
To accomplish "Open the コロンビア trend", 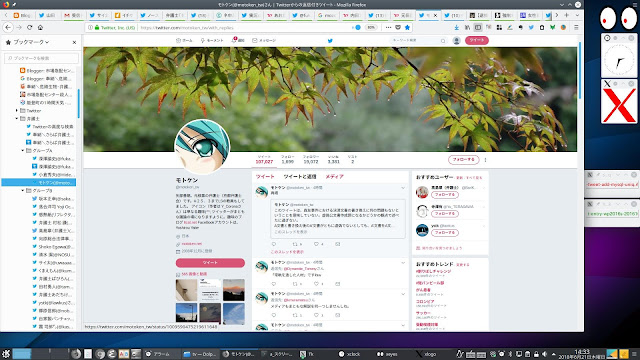I will (425, 302).
